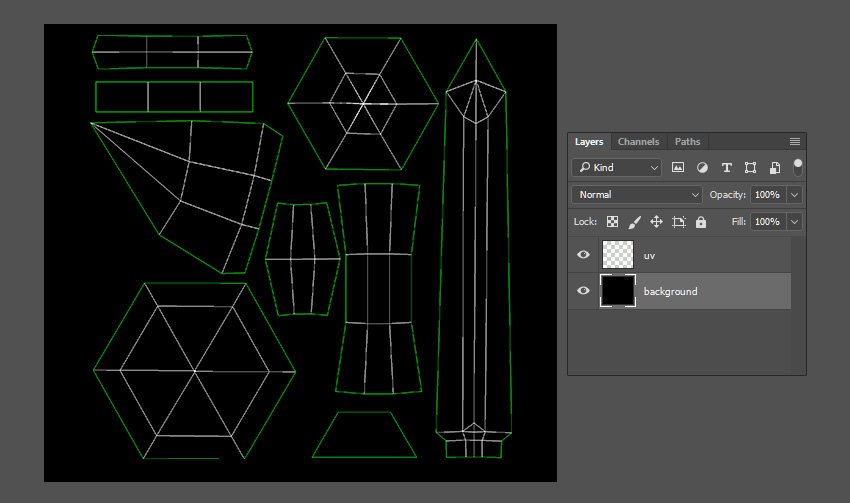The height and width of the screenshot is (503, 850).
Task: Switch to the Paths tab
Action: 687,142
